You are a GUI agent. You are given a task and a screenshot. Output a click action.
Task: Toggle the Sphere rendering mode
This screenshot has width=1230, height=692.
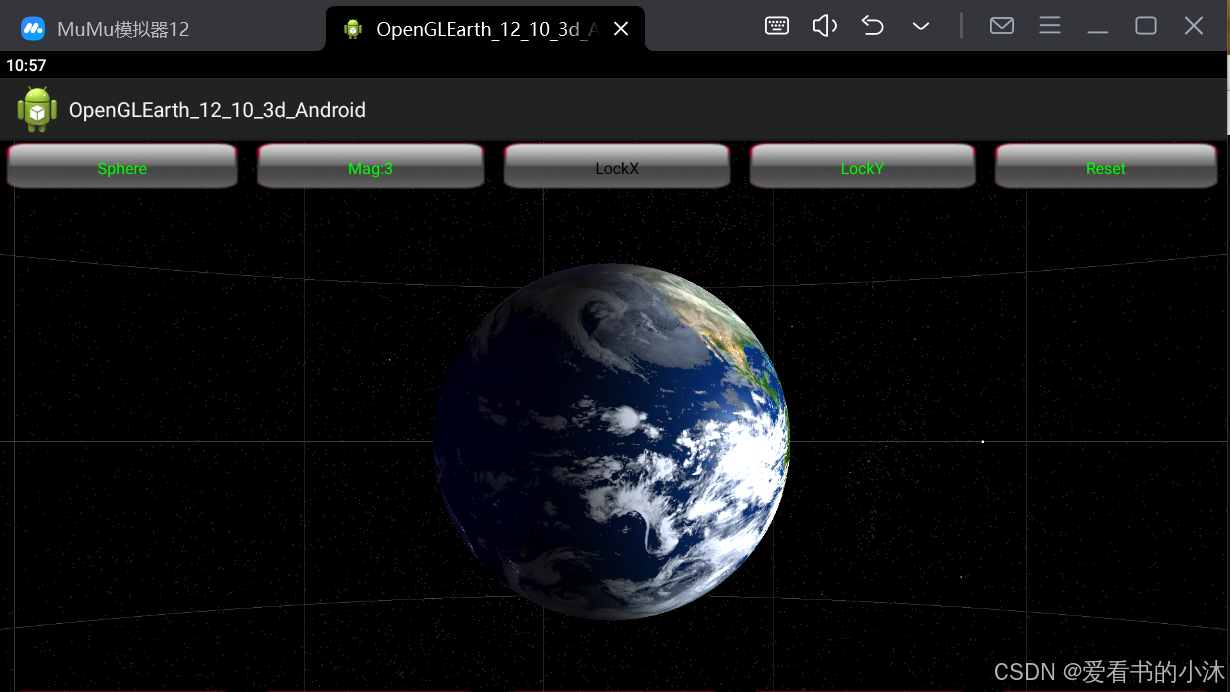coord(122,168)
